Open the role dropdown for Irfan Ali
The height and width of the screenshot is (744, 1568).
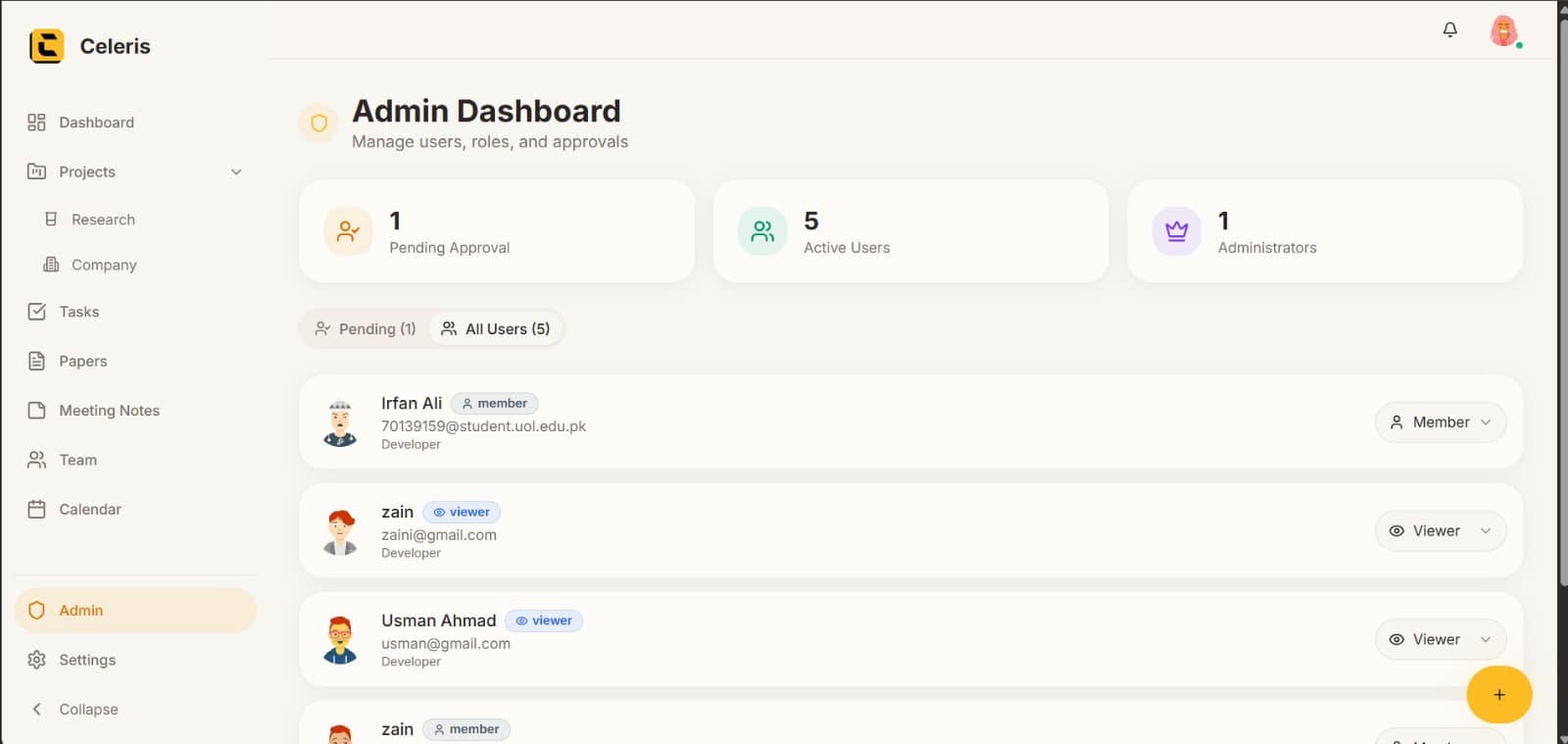click(x=1440, y=422)
